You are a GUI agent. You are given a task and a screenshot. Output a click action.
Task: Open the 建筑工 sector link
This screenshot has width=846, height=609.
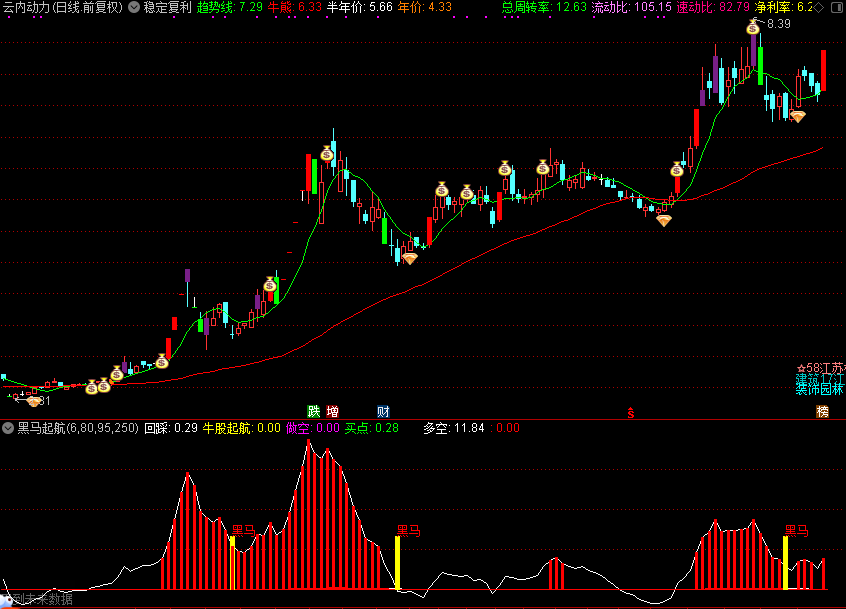click(820, 379)
